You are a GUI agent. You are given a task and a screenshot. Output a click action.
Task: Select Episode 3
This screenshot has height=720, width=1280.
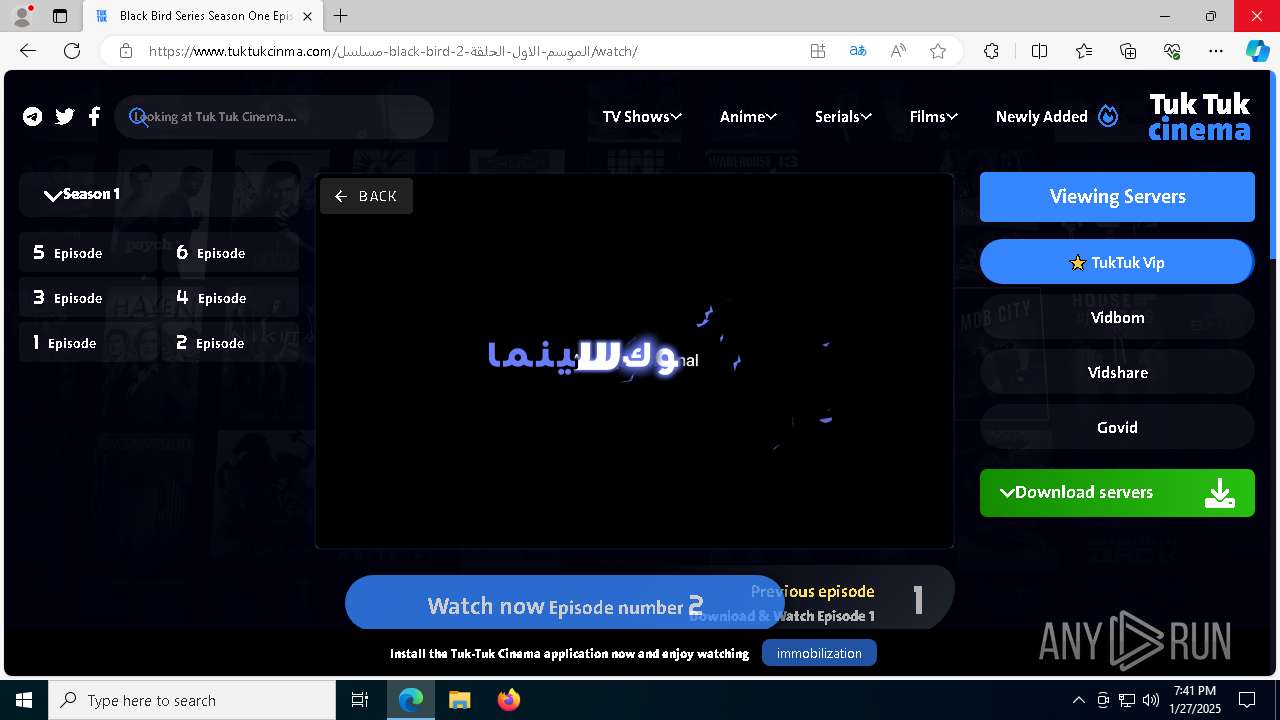[x=88, y=298]
